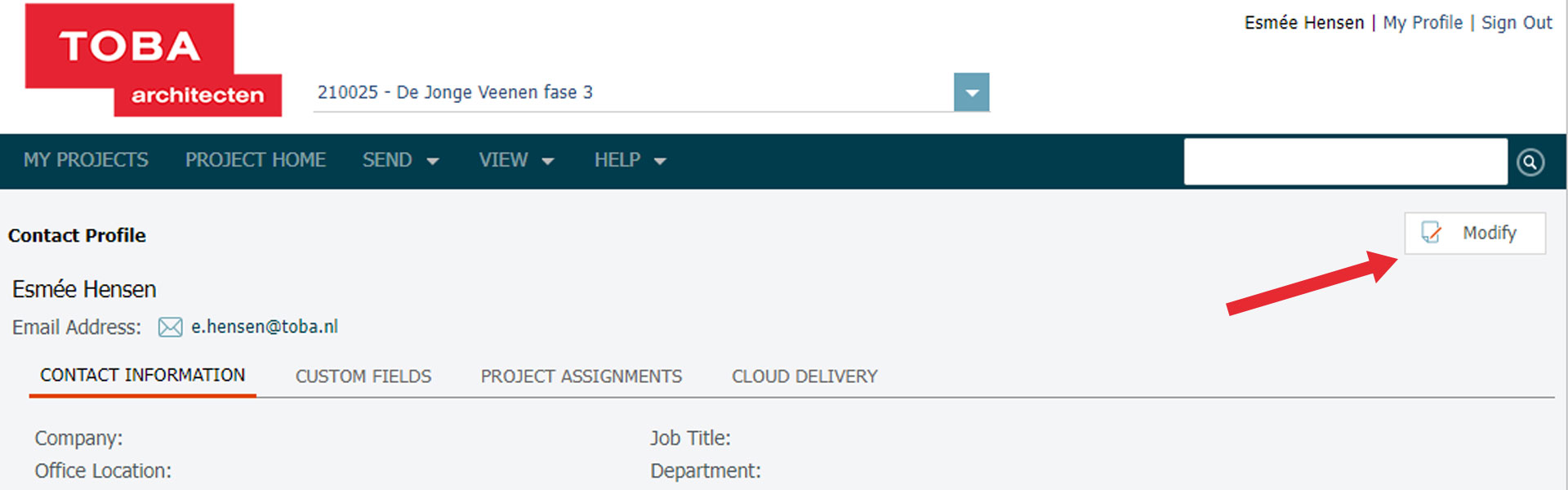Viewport: 1568px width, 490px height.
Task: Click the magnifying glass search icon
Action: [1530, 163]
